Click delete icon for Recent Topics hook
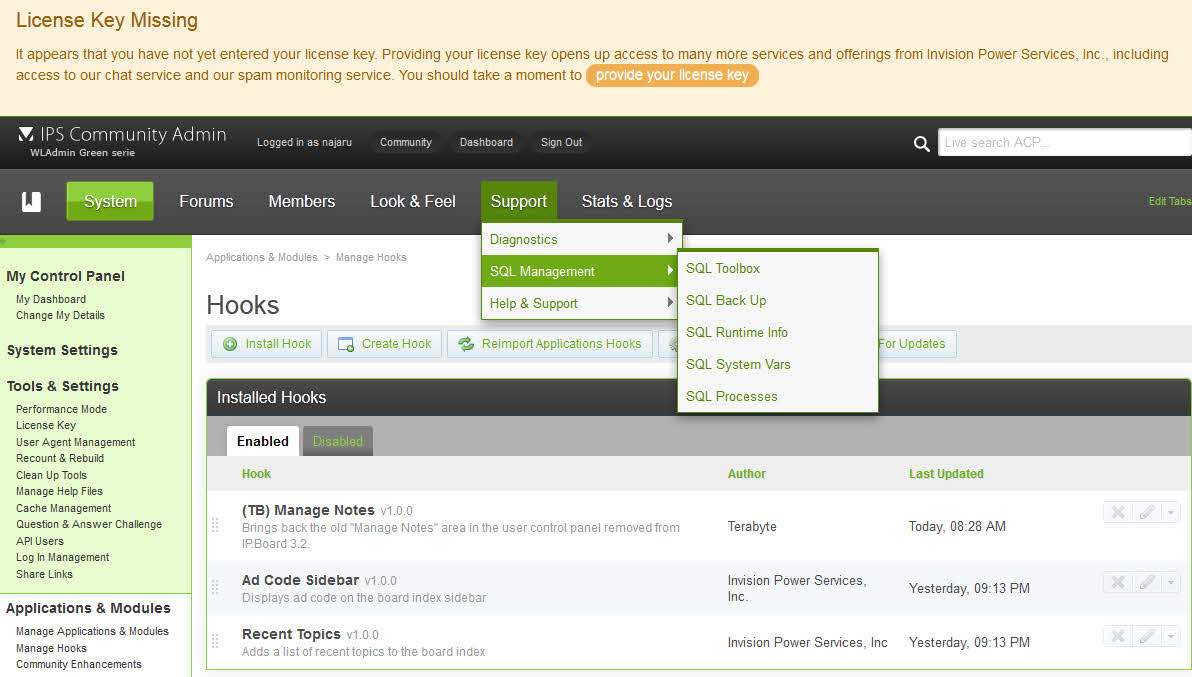Viewport: 1192px width, 677px height. coord(1118,636)
